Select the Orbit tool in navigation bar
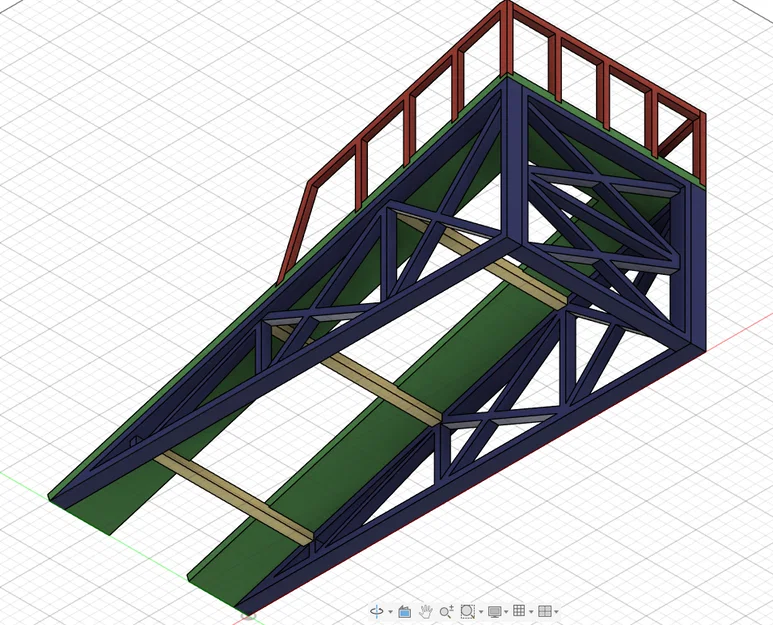The image size is (773, 625). tap(377, 611)
